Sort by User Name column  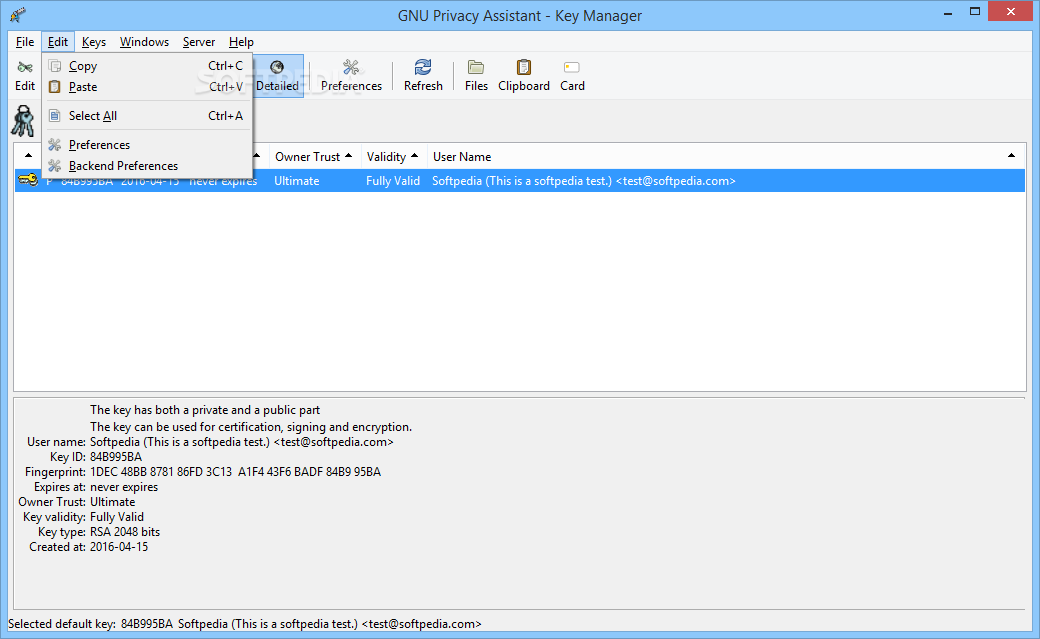pyautogui.click(x=726, y=157)
